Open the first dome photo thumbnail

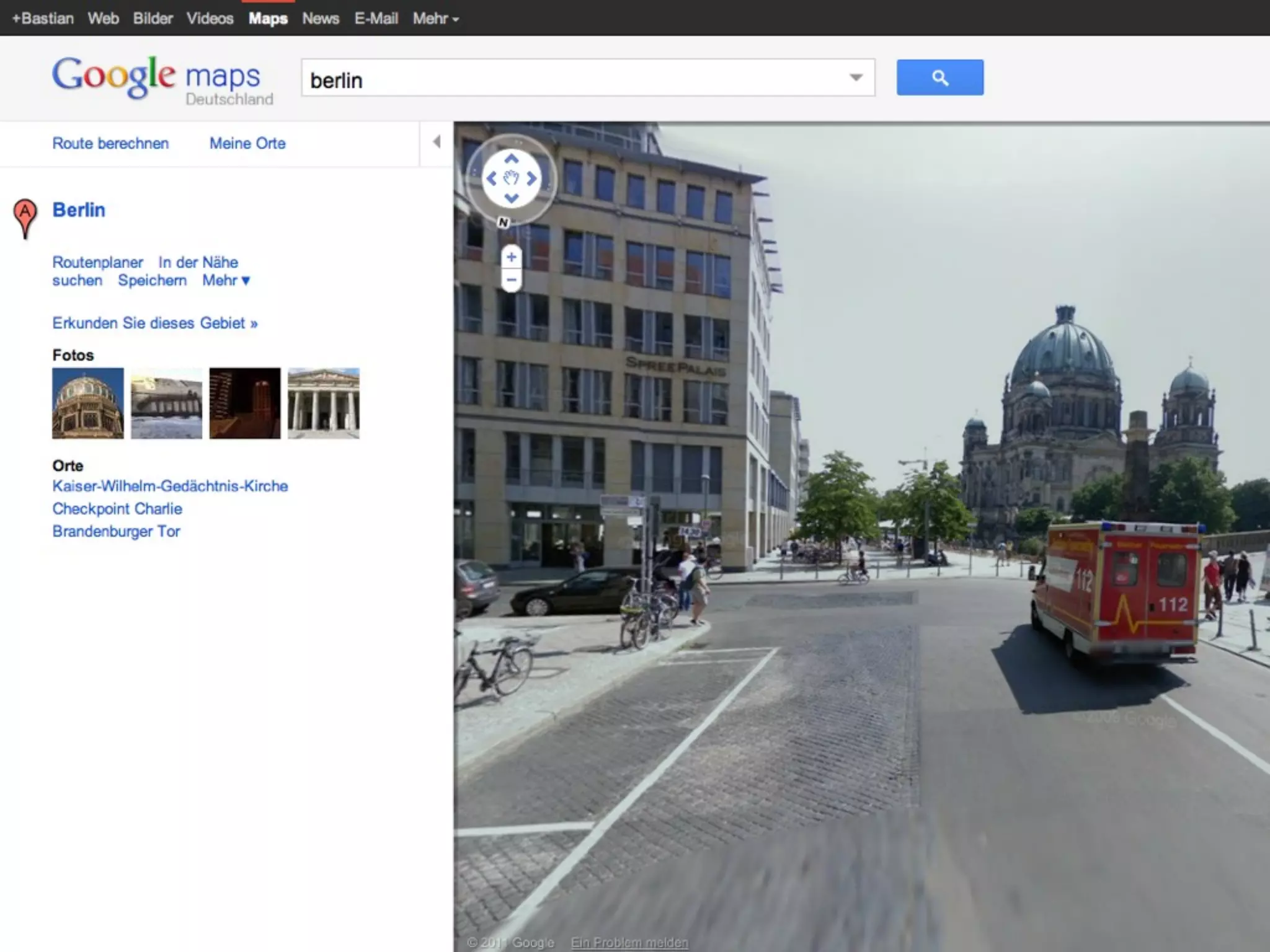88,403
